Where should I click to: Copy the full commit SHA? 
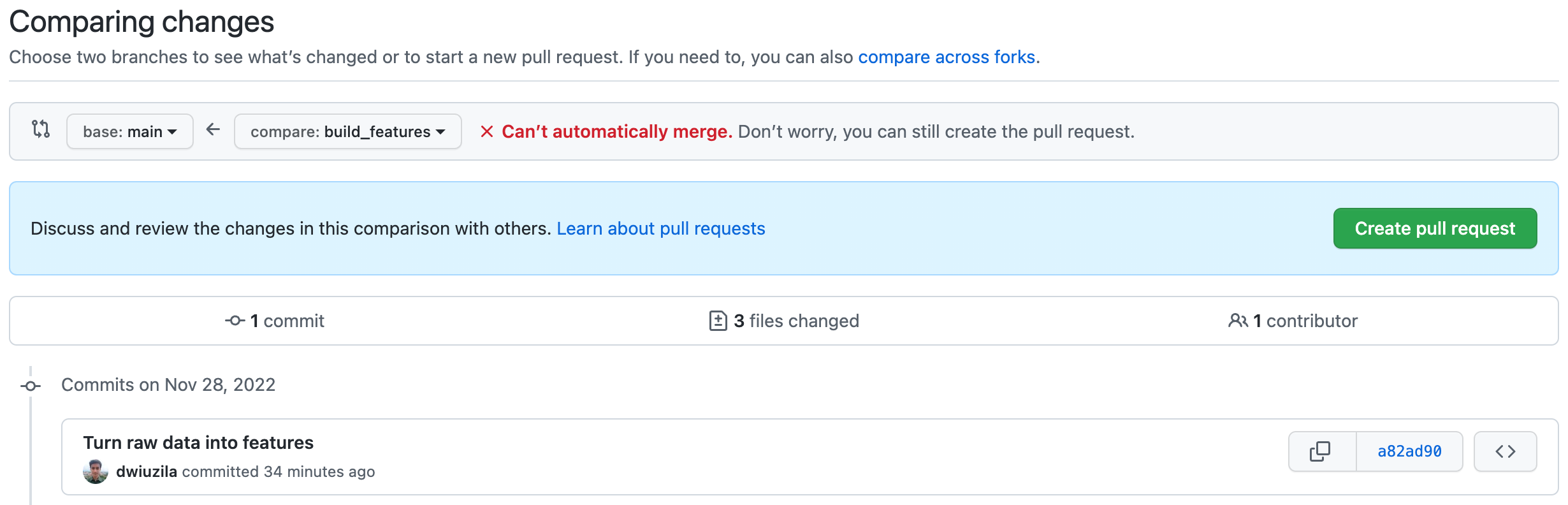pyautogui.click(x=1321, y=451)
